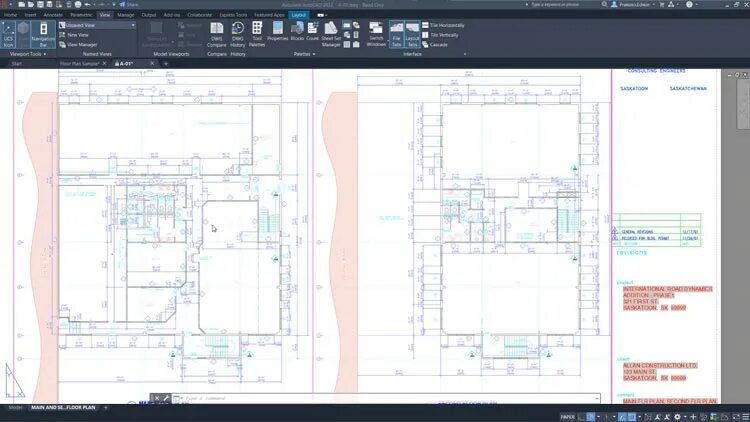Click the New file icon in quick access
The width and height of the screenshot is (750, 422).
[22, 4]
